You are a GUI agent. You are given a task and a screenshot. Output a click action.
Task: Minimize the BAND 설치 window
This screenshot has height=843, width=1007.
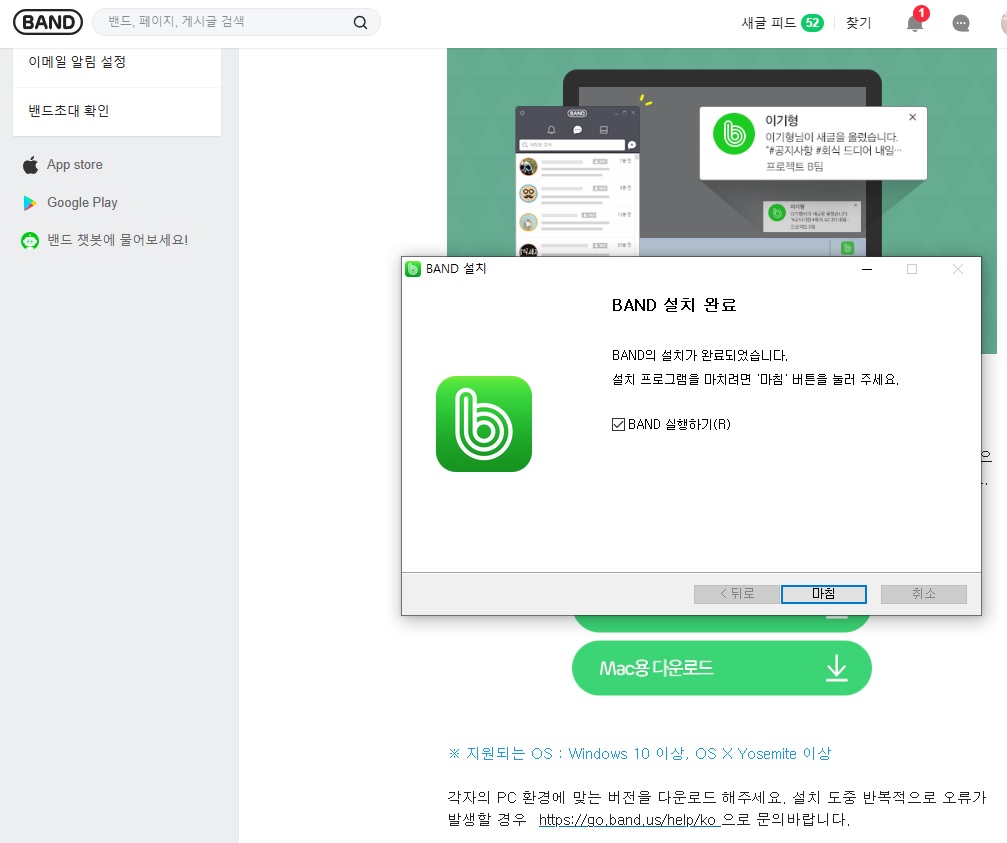coord(867,269)
